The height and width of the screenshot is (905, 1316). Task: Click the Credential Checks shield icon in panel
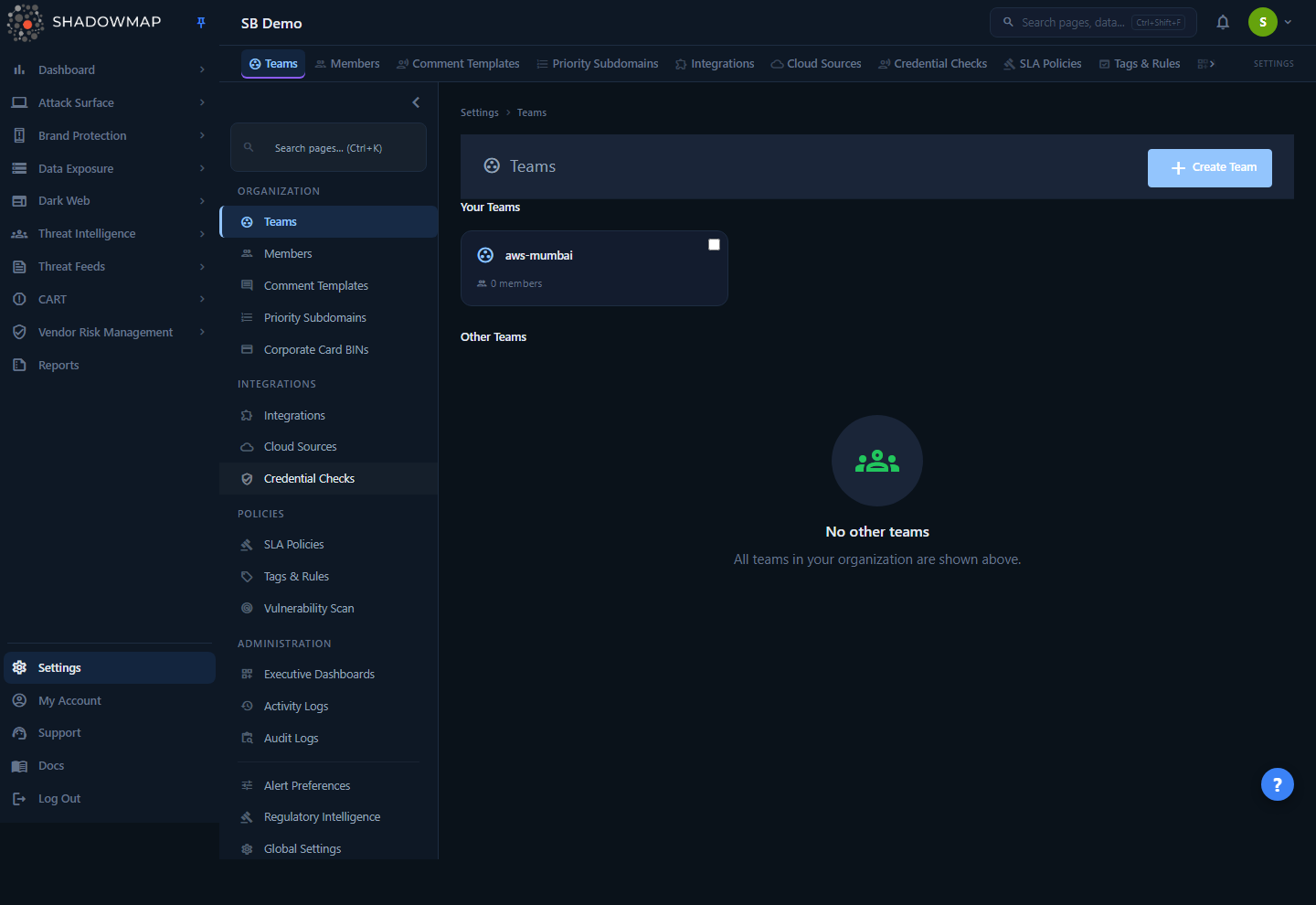[x=247, y=479]
